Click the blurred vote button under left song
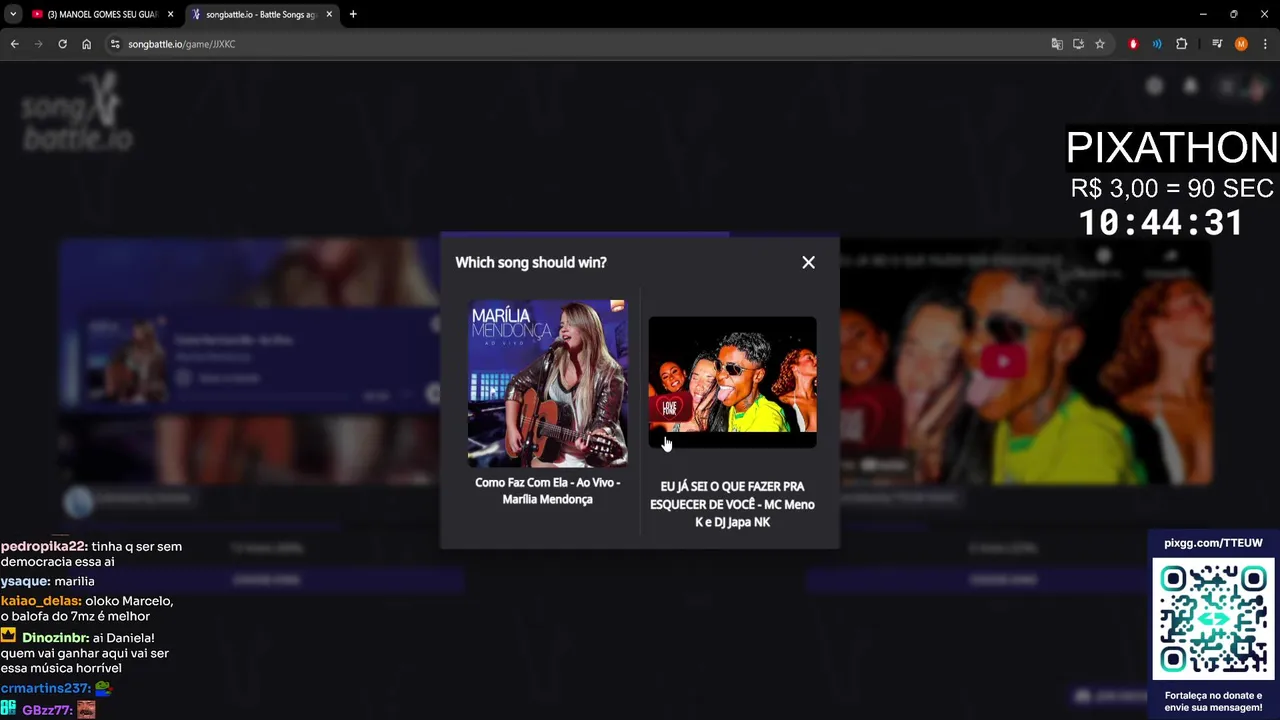The height and width of the screenshot is (720, 1280). (266, 579)
